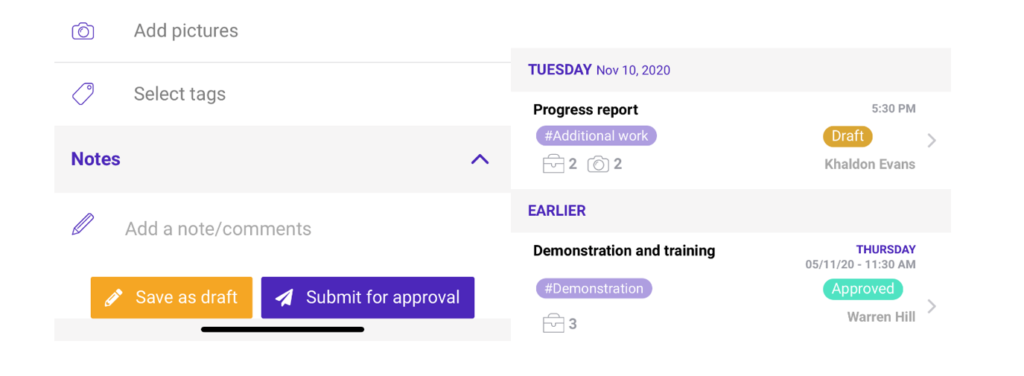Collapse the Notes section chevron
Screen dimensions: 1024x376
[480, 159]
